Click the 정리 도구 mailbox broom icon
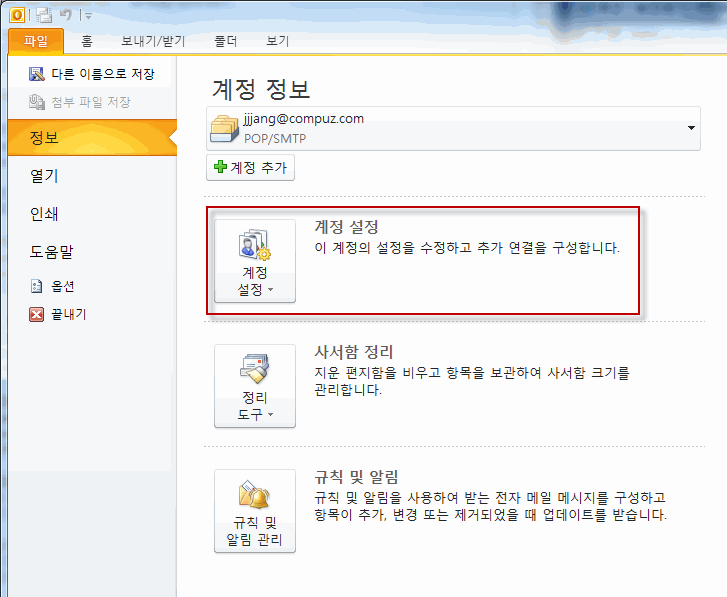Viewport: 727px width, 597px height. pyautogui.click(x=255, y=369)
